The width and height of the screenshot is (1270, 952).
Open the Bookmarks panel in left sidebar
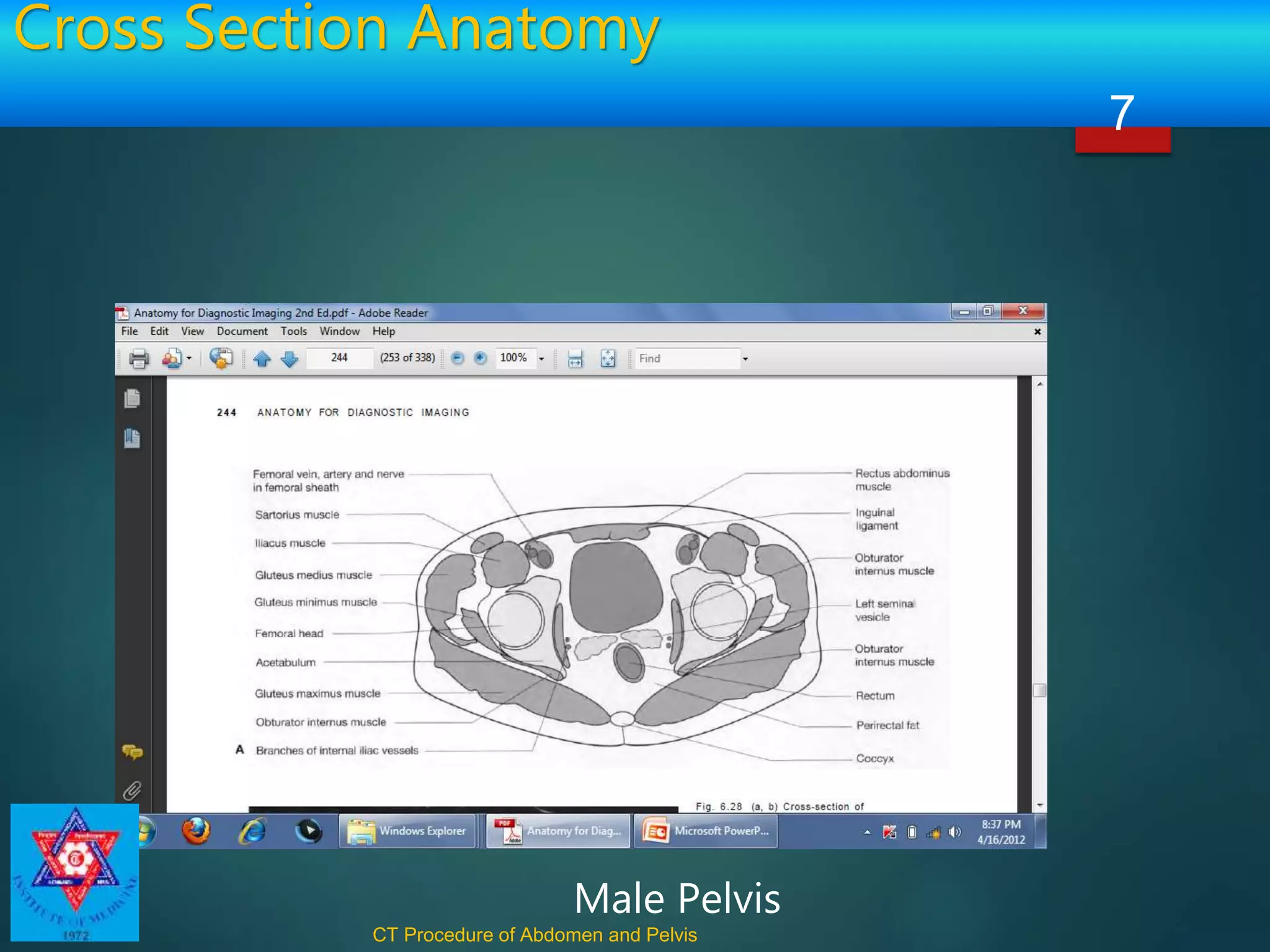click(x=132, y=438)
